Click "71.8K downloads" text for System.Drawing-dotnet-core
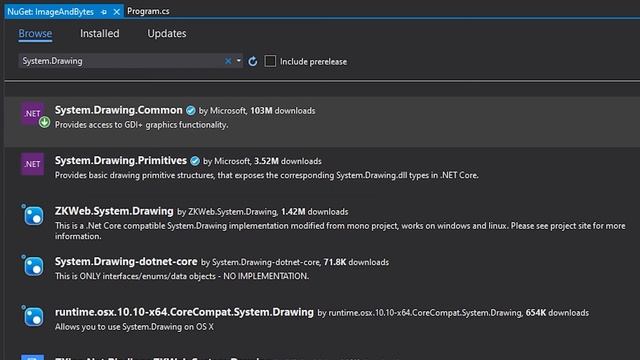640x360 pixels. [356, 262]
